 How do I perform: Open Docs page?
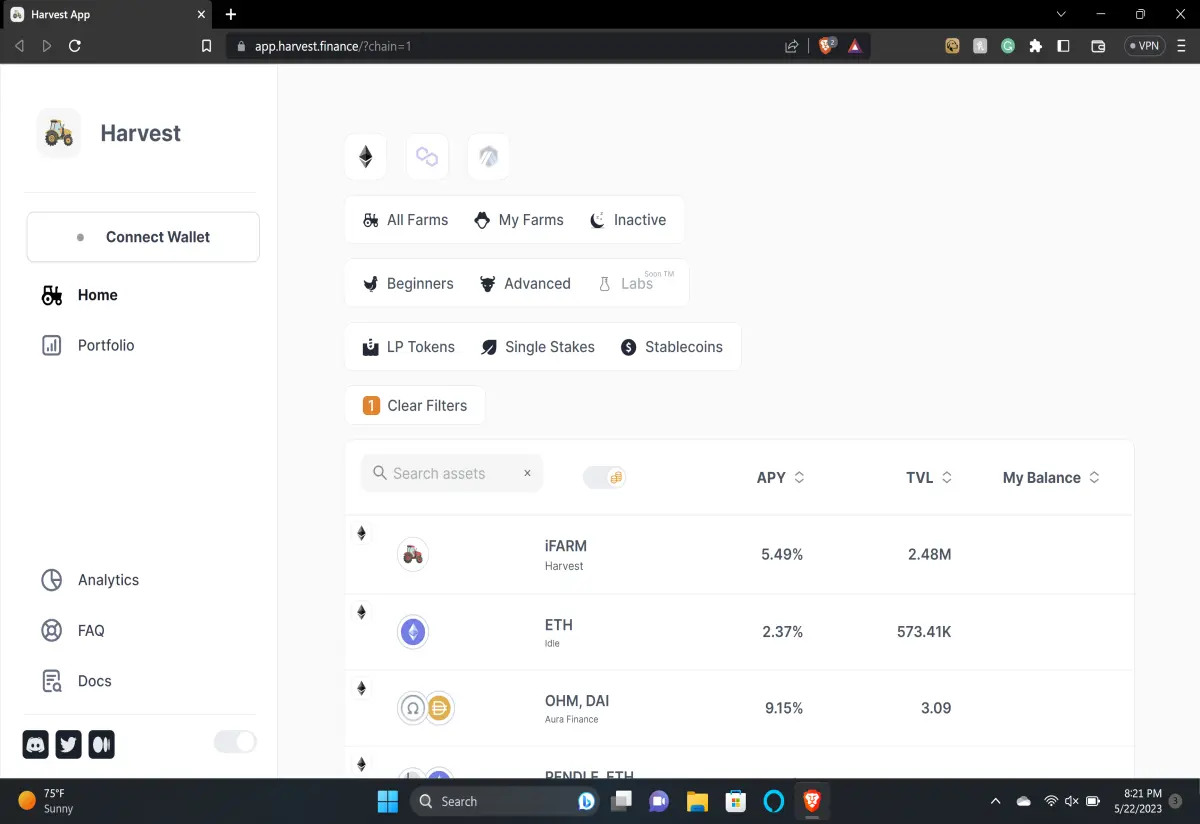[x=77, y=681]
